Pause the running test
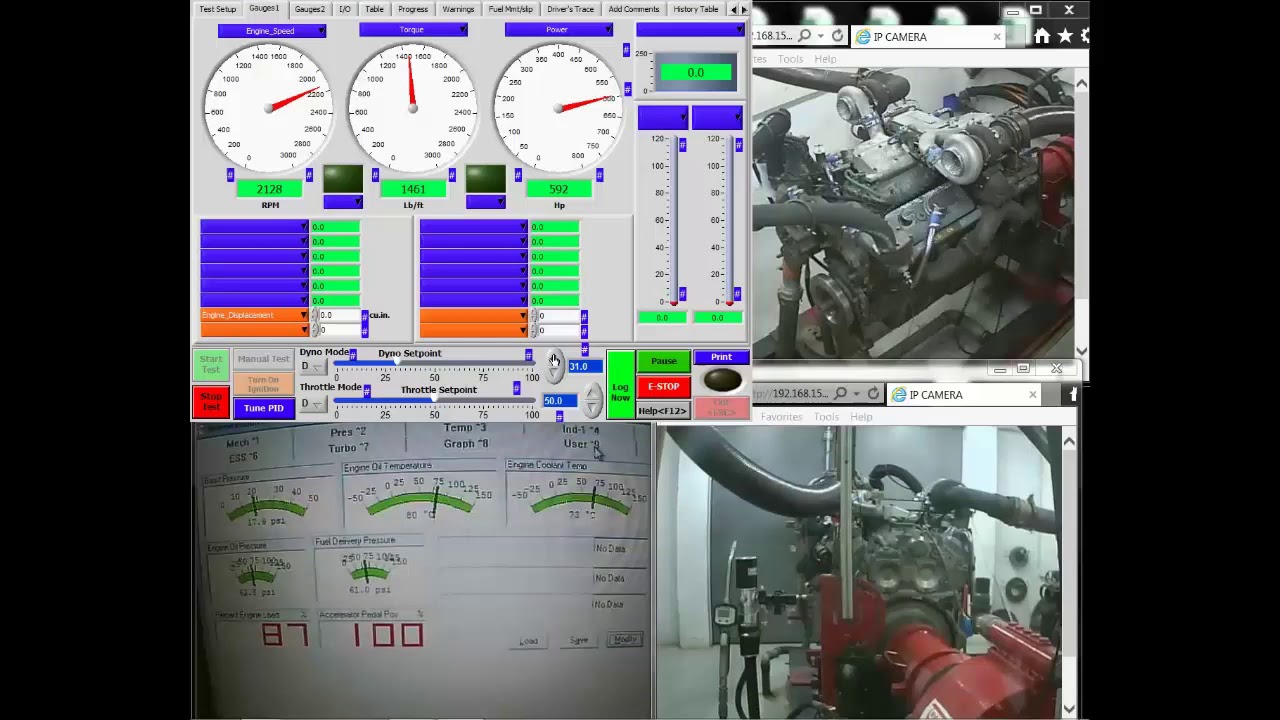The image size is (1280, 720). pyautogui.click(x=663, y=361)
